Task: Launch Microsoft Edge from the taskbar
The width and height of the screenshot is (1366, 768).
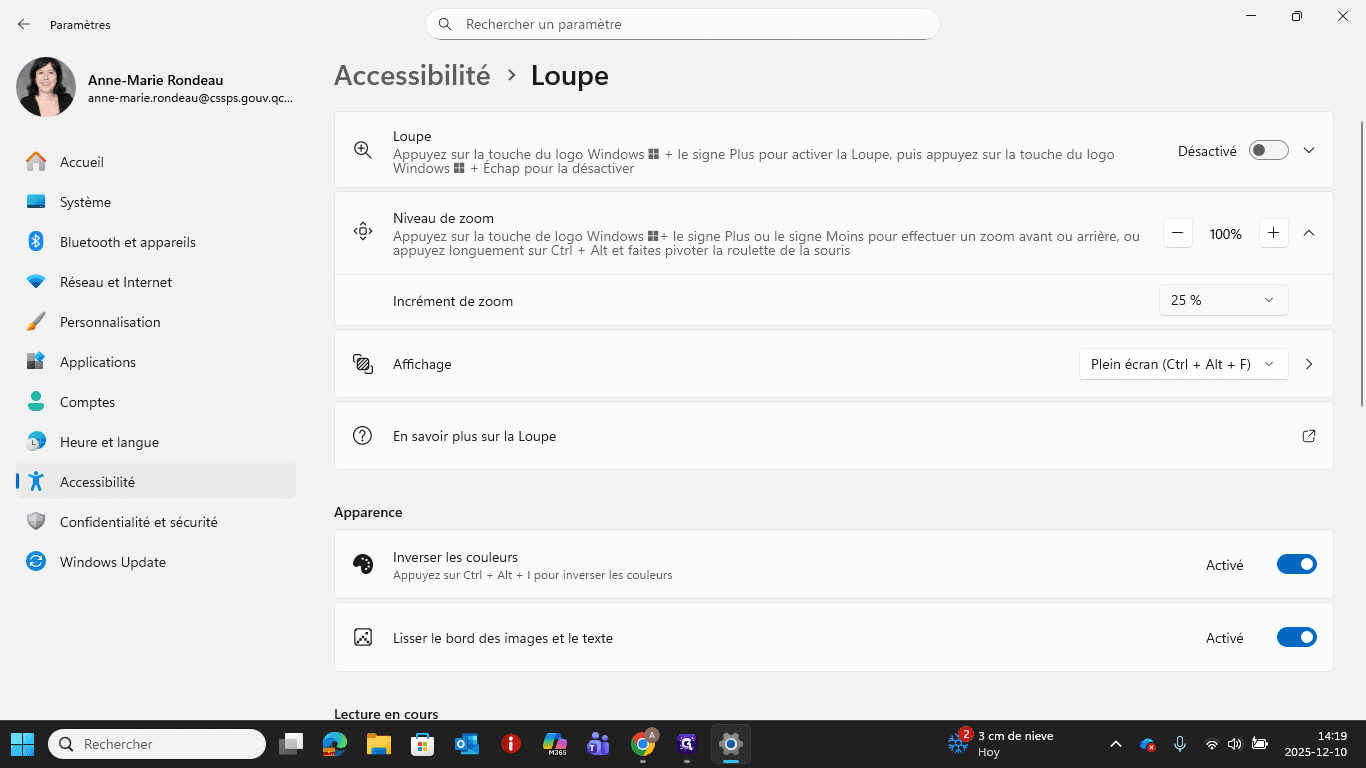Action: point(335,744)
